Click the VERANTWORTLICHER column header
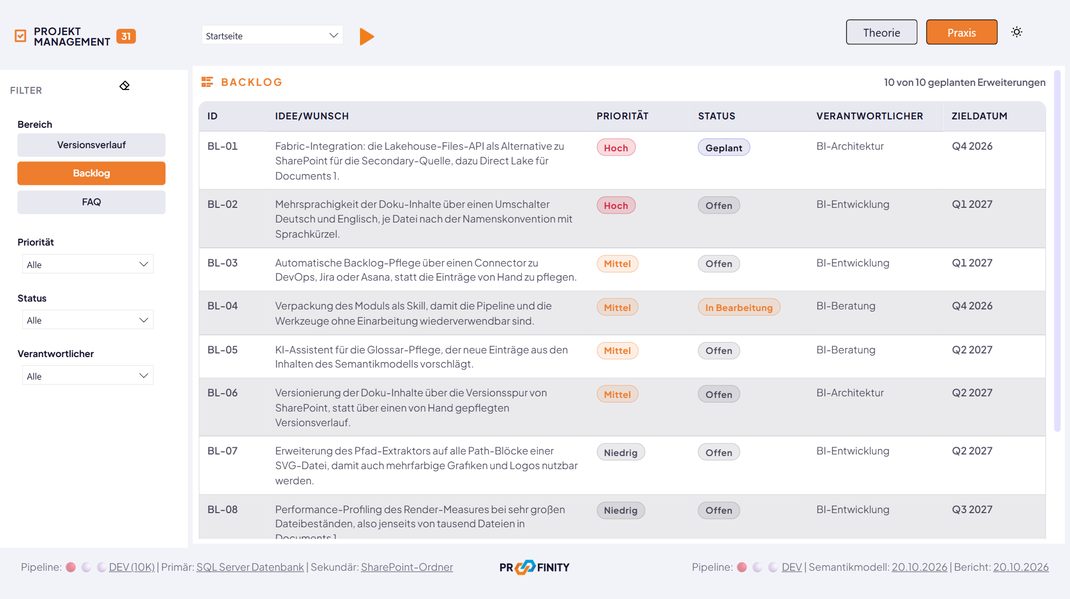 pos(869,116)
